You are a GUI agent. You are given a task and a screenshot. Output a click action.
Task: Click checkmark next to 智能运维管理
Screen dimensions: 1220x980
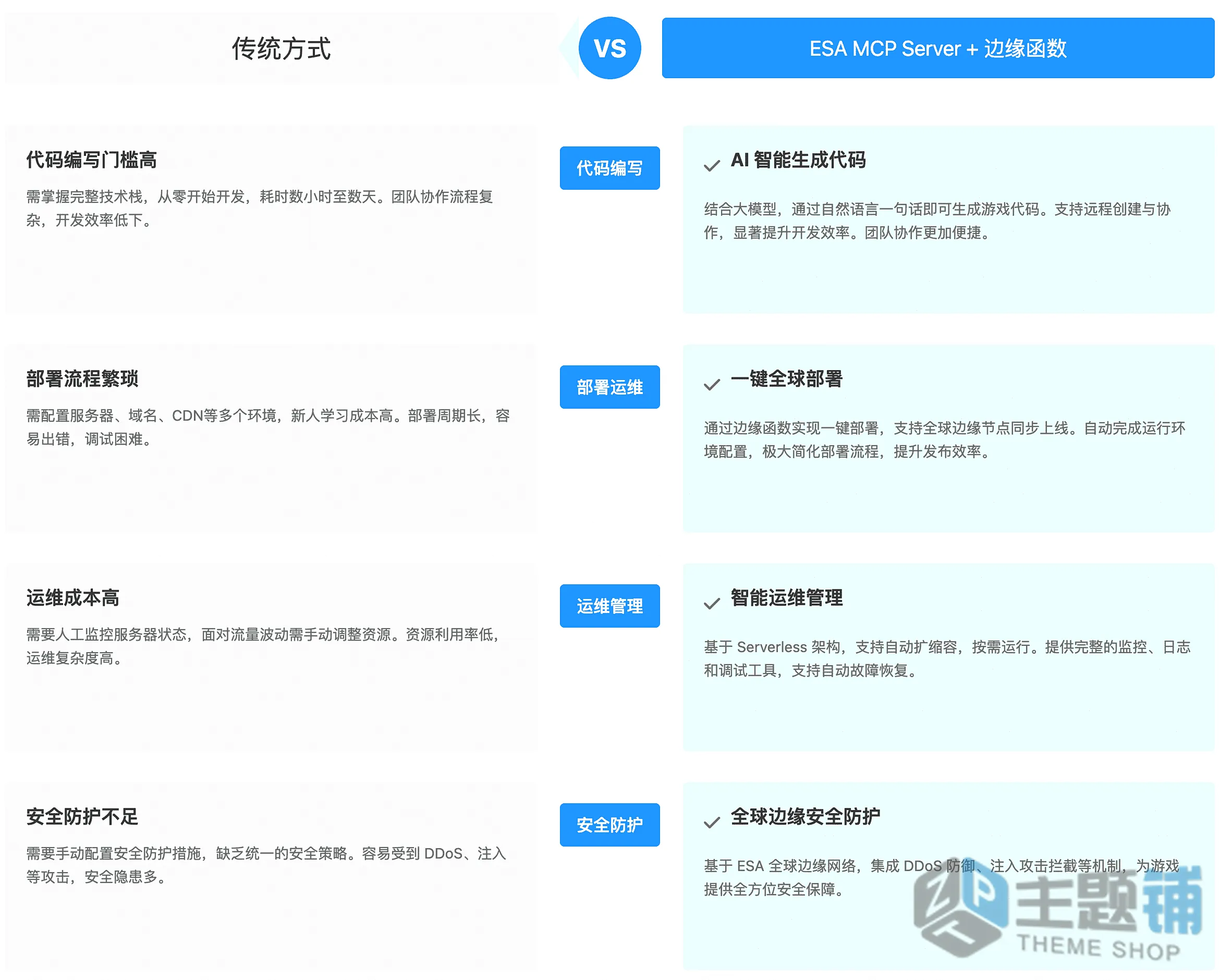pyautogui.click(x=711, y=603)
